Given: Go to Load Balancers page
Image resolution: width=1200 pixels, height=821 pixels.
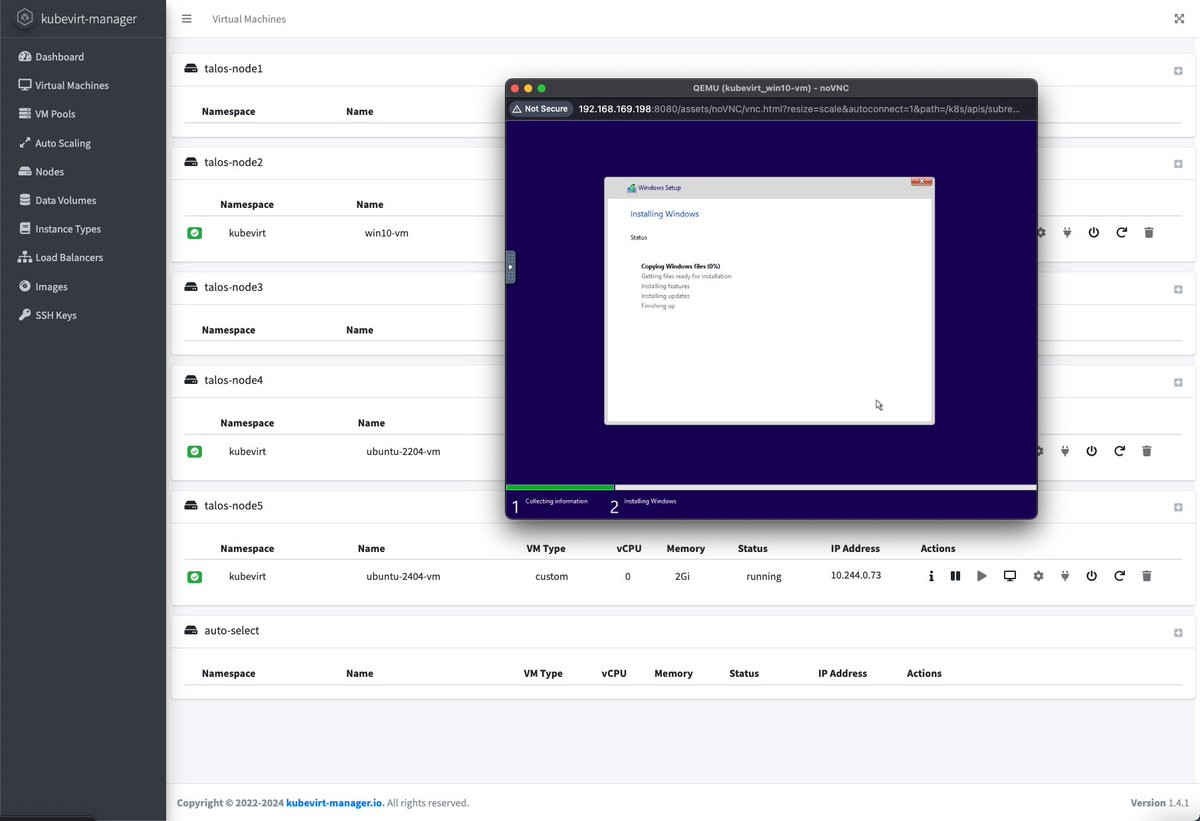Looking at the screenshot, I should [x=61, y=257].
